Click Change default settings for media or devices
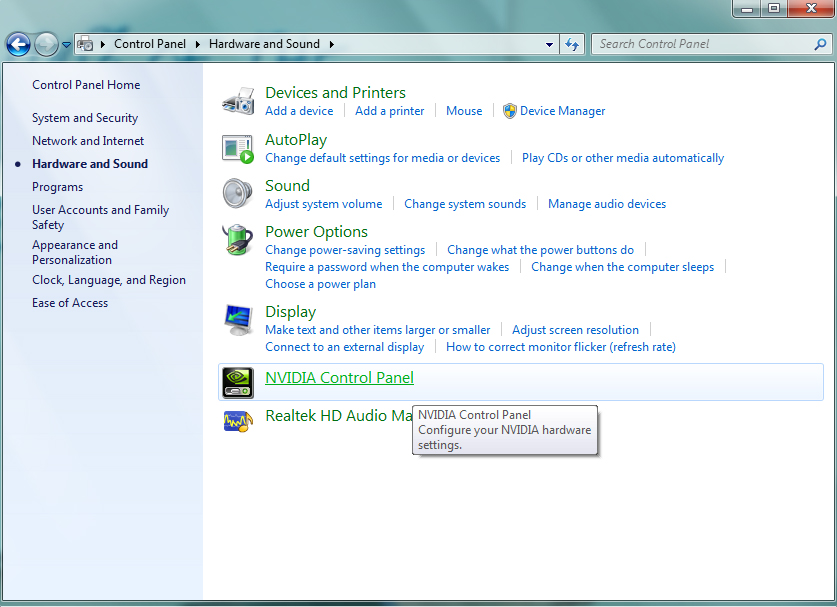The width and height of the screenshot is (837, 607). [382, 158]
